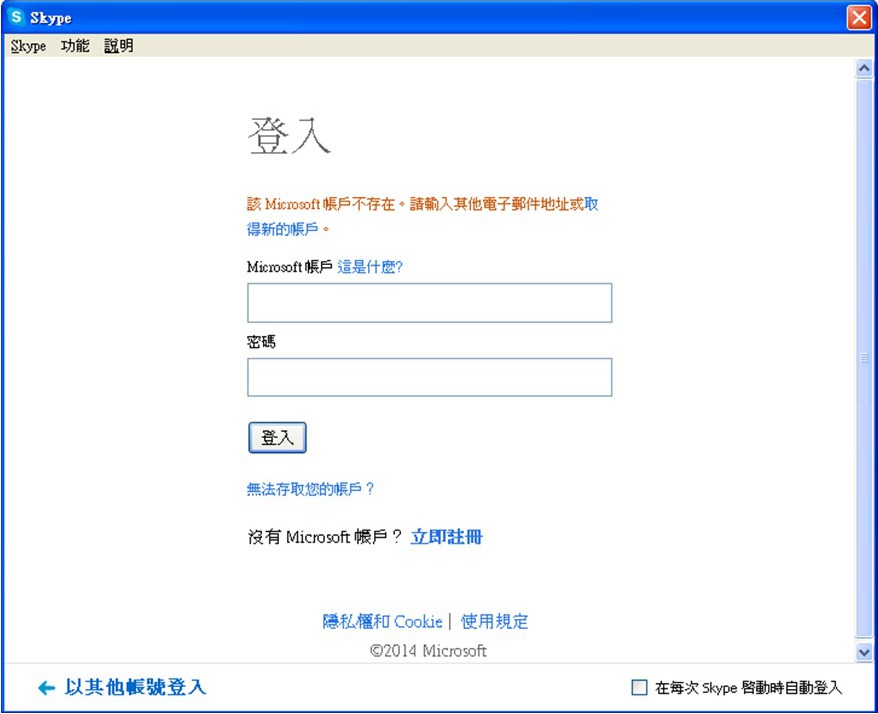Click the vertical scrollbar thumb
Screen dimensions: 878x714
864,358
